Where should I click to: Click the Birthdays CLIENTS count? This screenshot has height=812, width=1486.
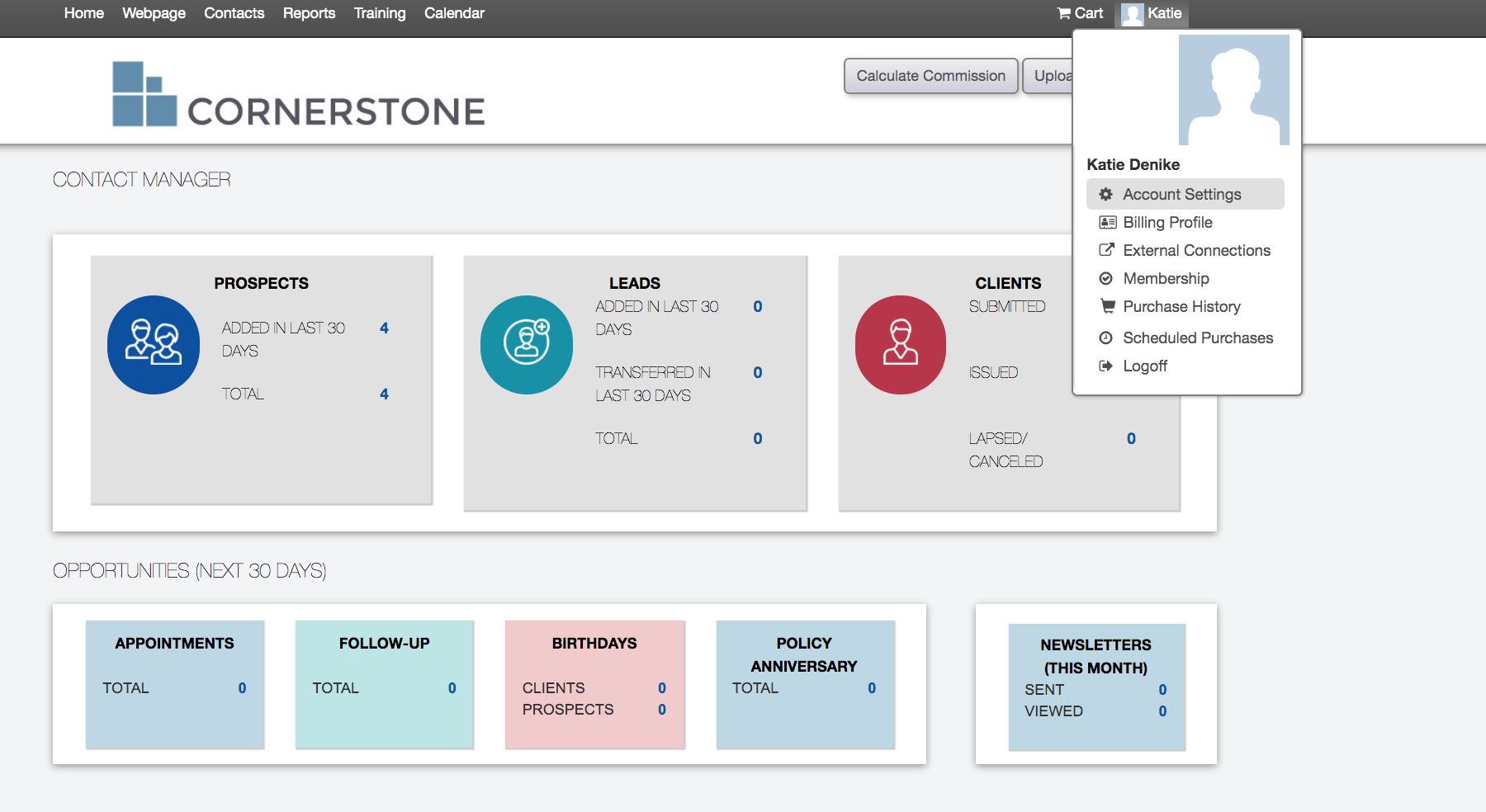coord(661,687)
